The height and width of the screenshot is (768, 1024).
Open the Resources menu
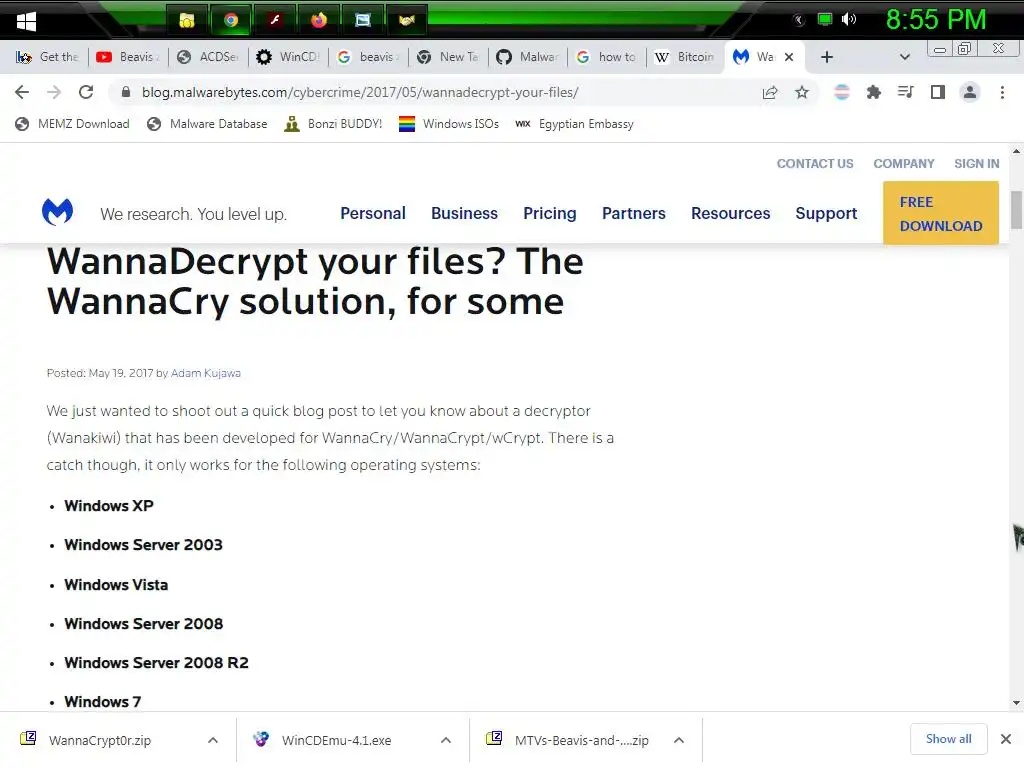point(730,214)
